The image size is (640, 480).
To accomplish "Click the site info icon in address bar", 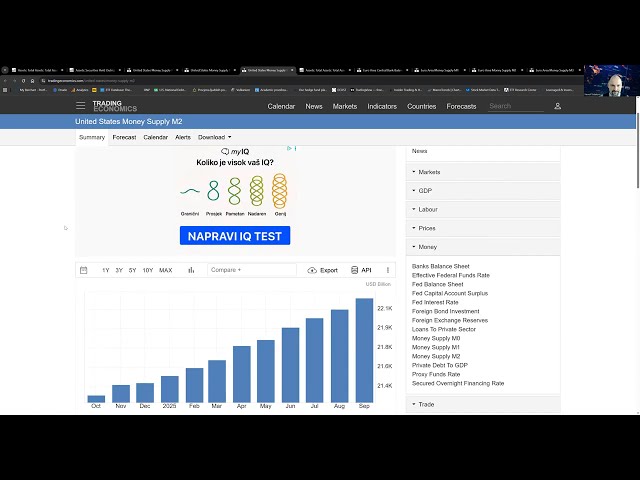I will coord(43,81).
